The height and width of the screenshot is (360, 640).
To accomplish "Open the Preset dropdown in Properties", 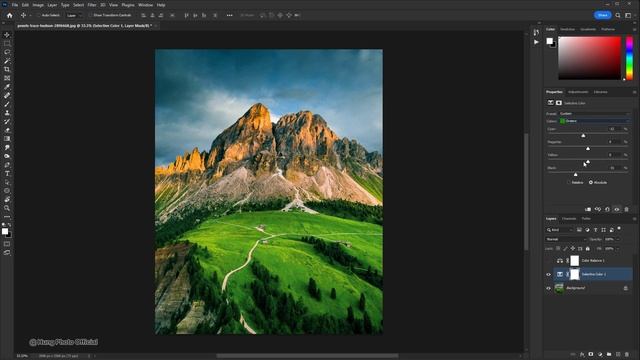I will (594, 114).
